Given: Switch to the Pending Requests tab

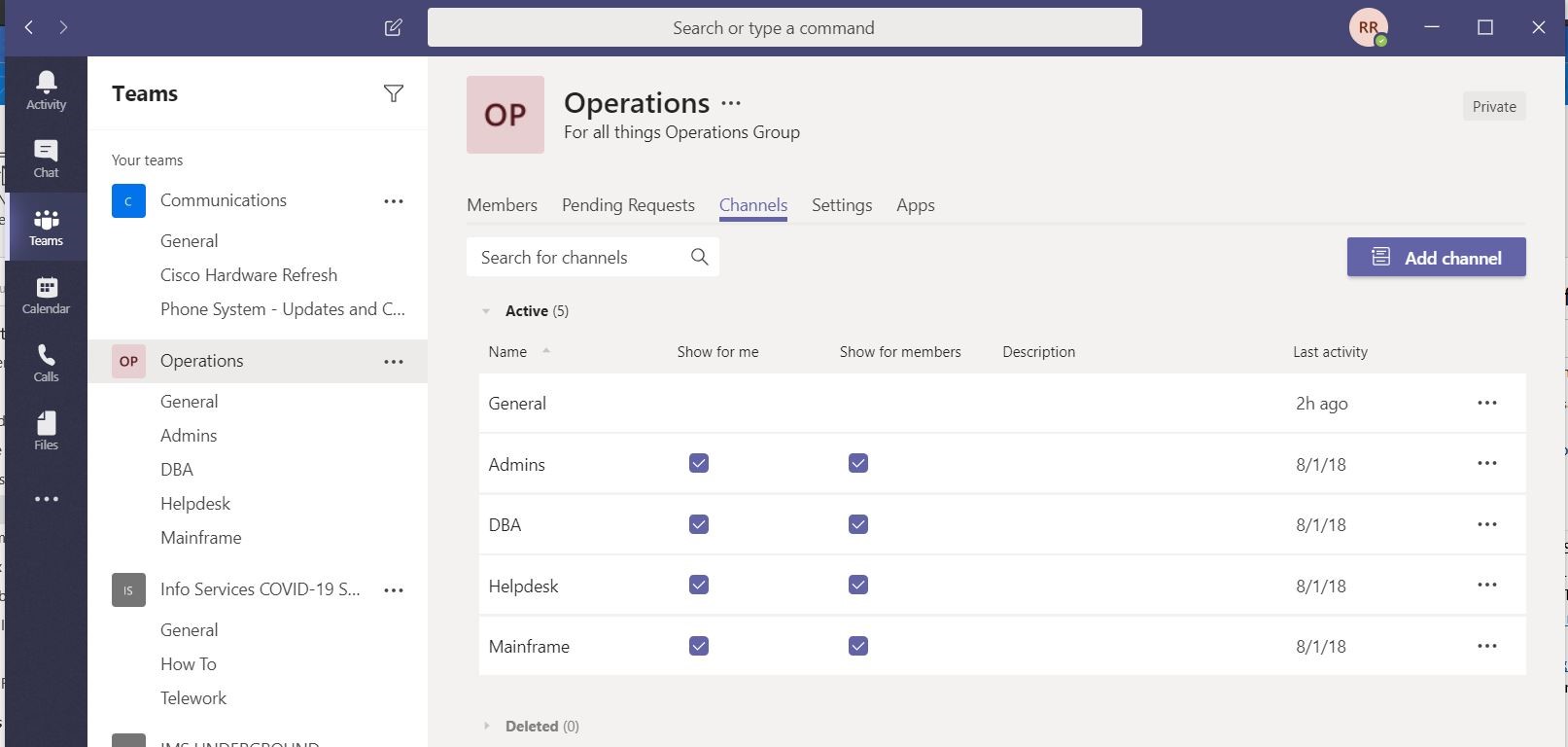Looking at the screenshot, I should [628, 205].
